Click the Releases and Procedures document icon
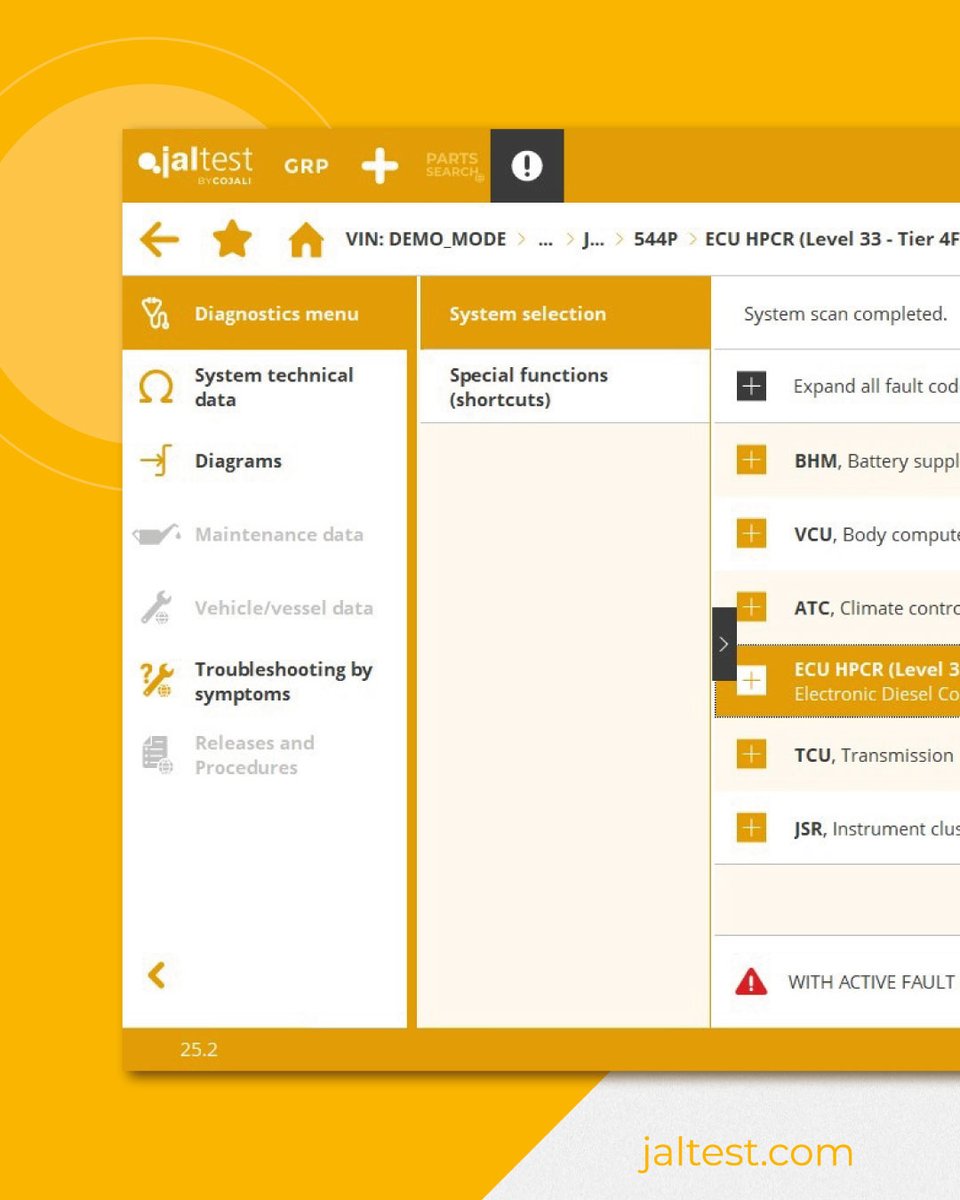This screenshot has height=1200, width=960. coord(156,756)
